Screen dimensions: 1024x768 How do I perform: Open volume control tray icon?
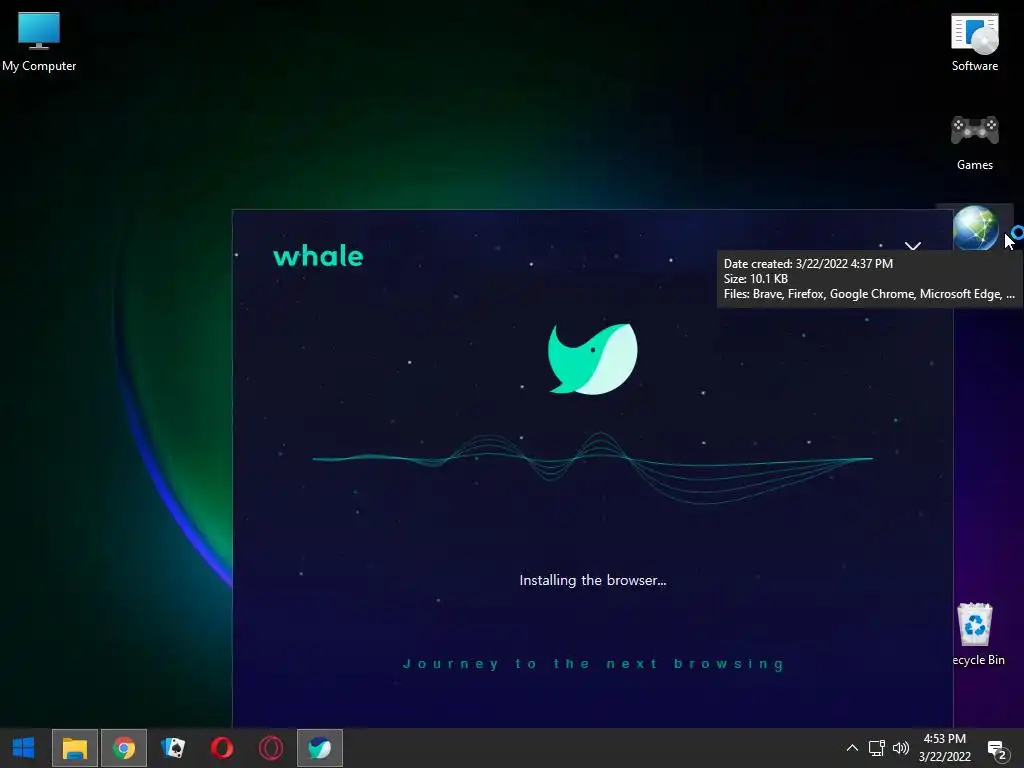coord(901,748)
